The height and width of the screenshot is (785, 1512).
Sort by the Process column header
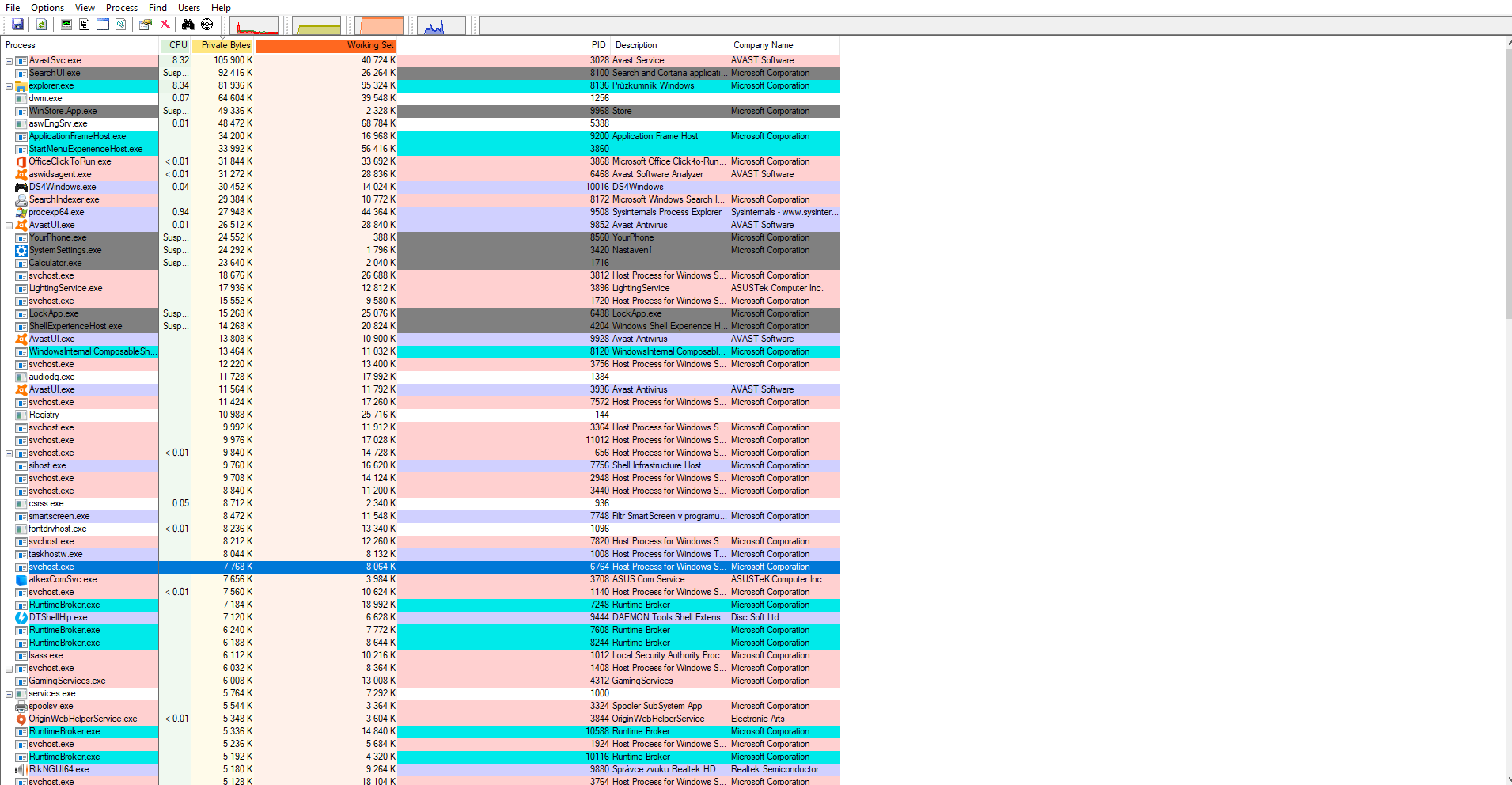coord(80,45)
